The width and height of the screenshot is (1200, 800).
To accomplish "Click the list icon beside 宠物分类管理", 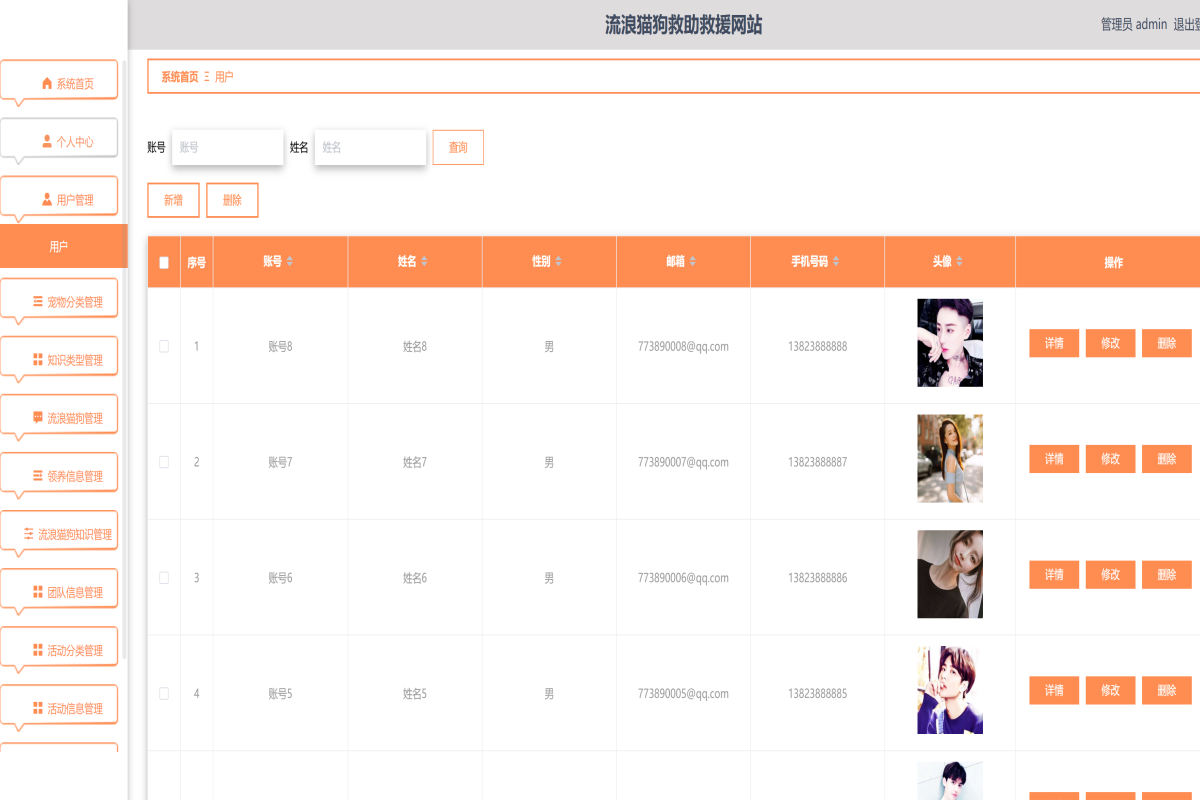I will 38,302.
